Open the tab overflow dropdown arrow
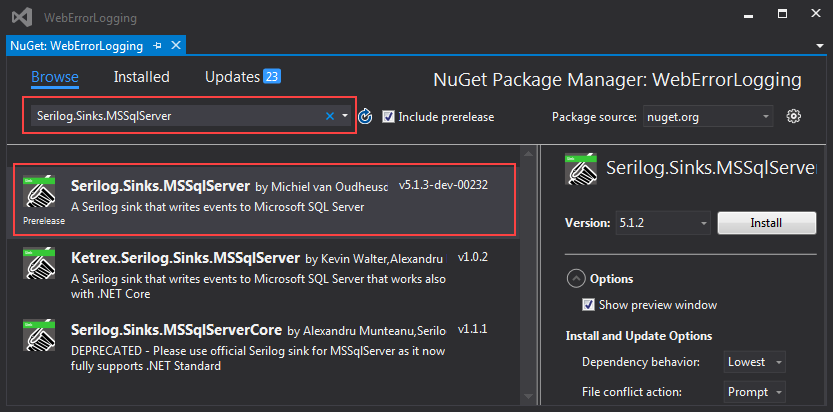The image size is (833, 412). 820,46
